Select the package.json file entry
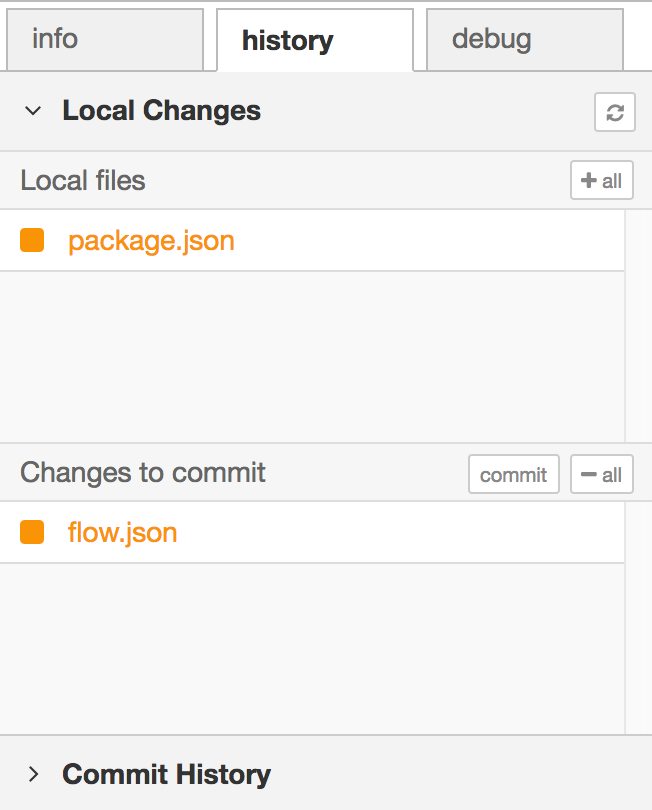The image size is (652, 810). coord(151,241)
